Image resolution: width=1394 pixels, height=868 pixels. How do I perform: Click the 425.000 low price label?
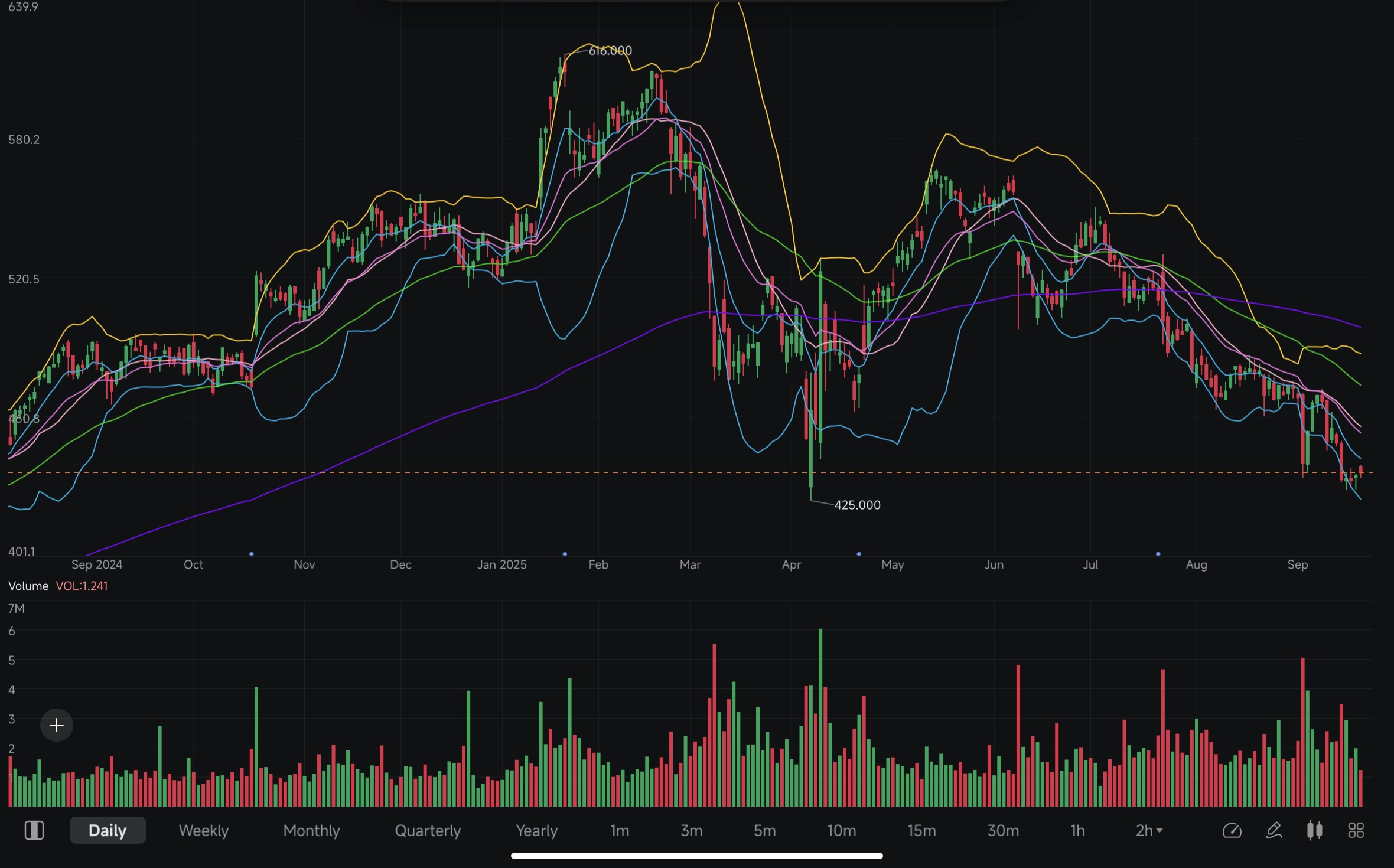point(857,505)
